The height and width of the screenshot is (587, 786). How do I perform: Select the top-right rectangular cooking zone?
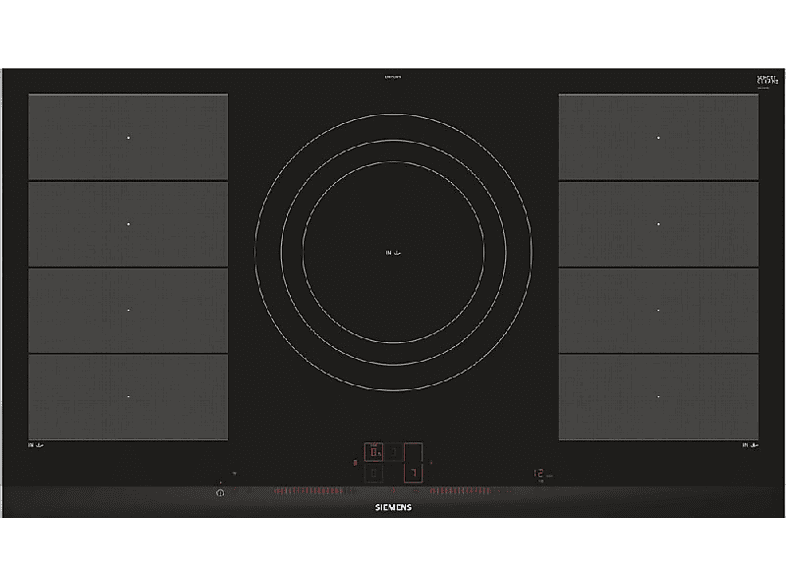pos(658,136)
